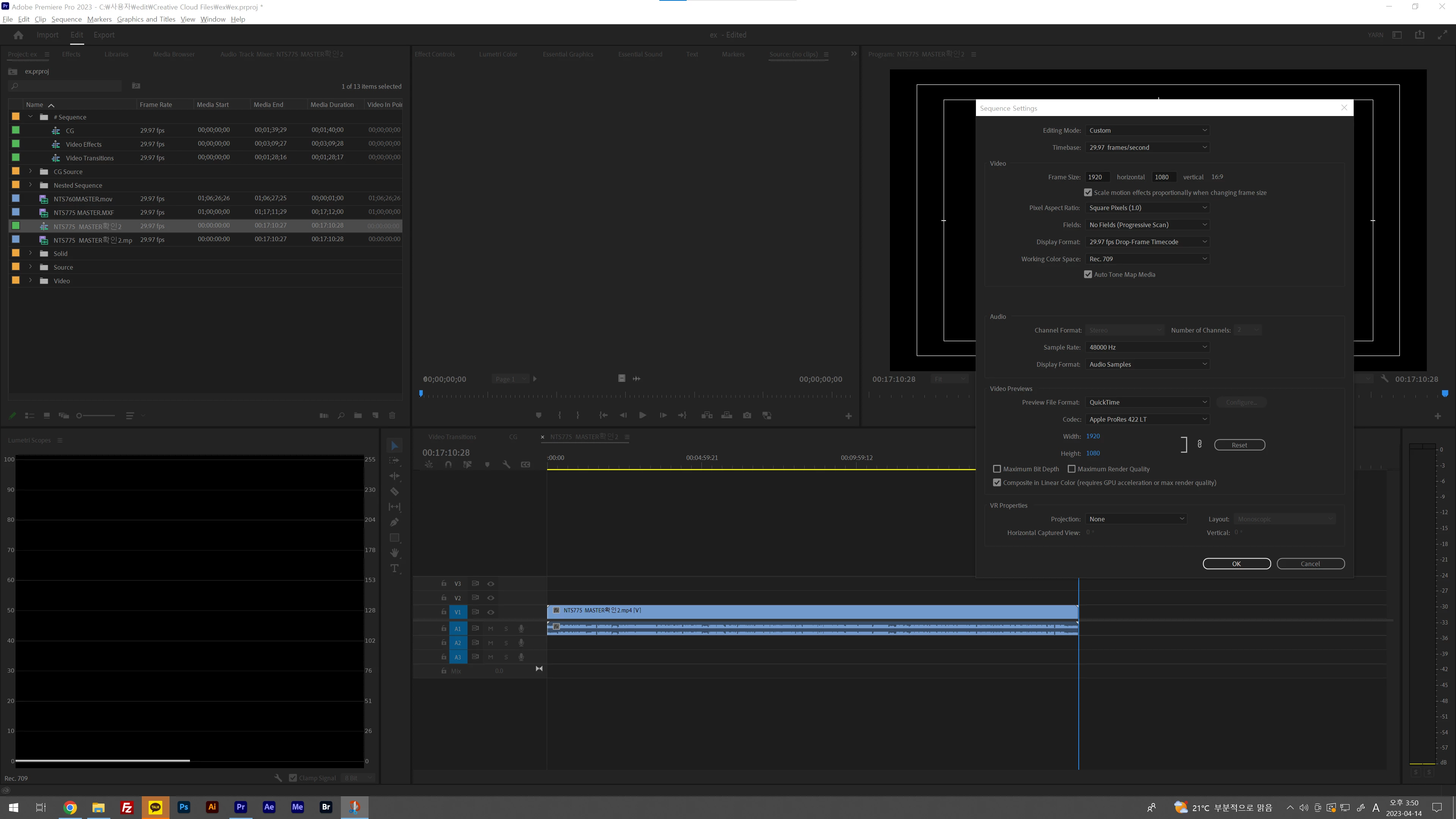Image resolution: width=1456 pixels, height=819 pixels.
Task: Open the Editing Mode dropdown
Action: pyautogui.click(x=1147, y=130)
